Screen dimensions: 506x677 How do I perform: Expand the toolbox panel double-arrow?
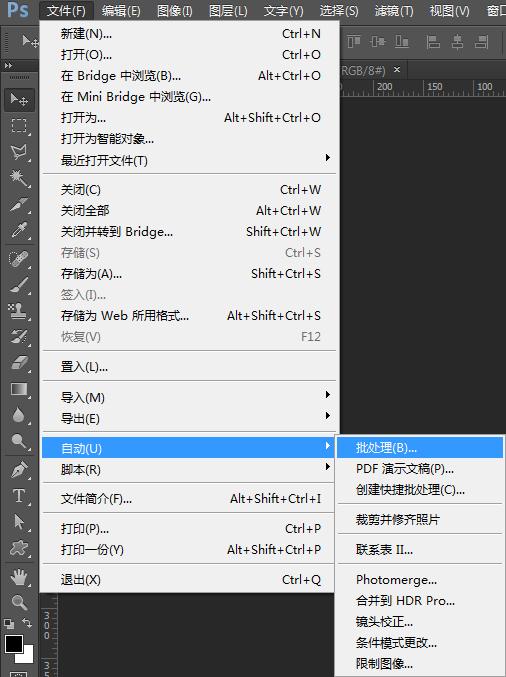click(x=8, y=66)
